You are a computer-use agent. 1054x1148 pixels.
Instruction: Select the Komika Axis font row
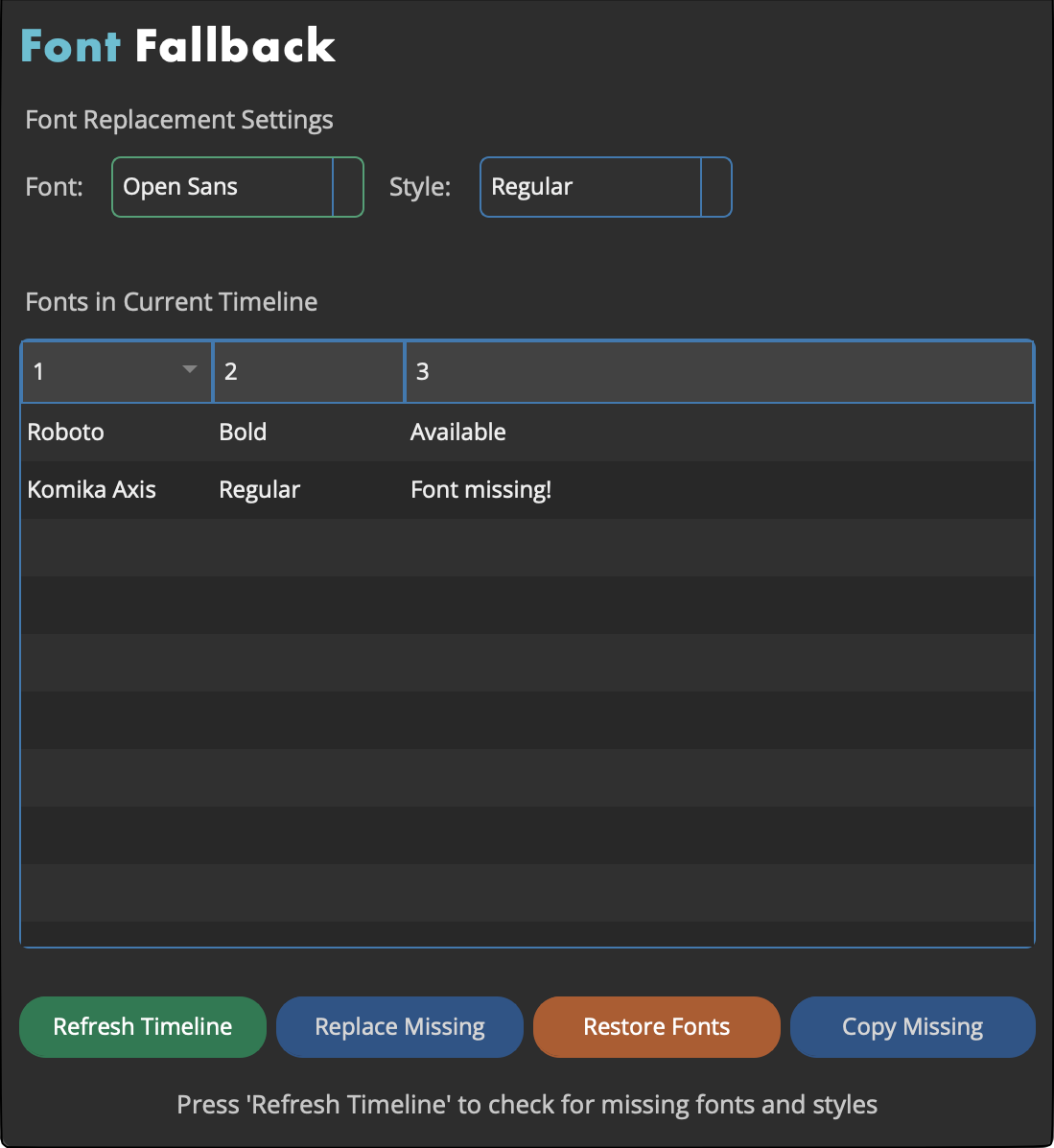[x=527, y=490]
